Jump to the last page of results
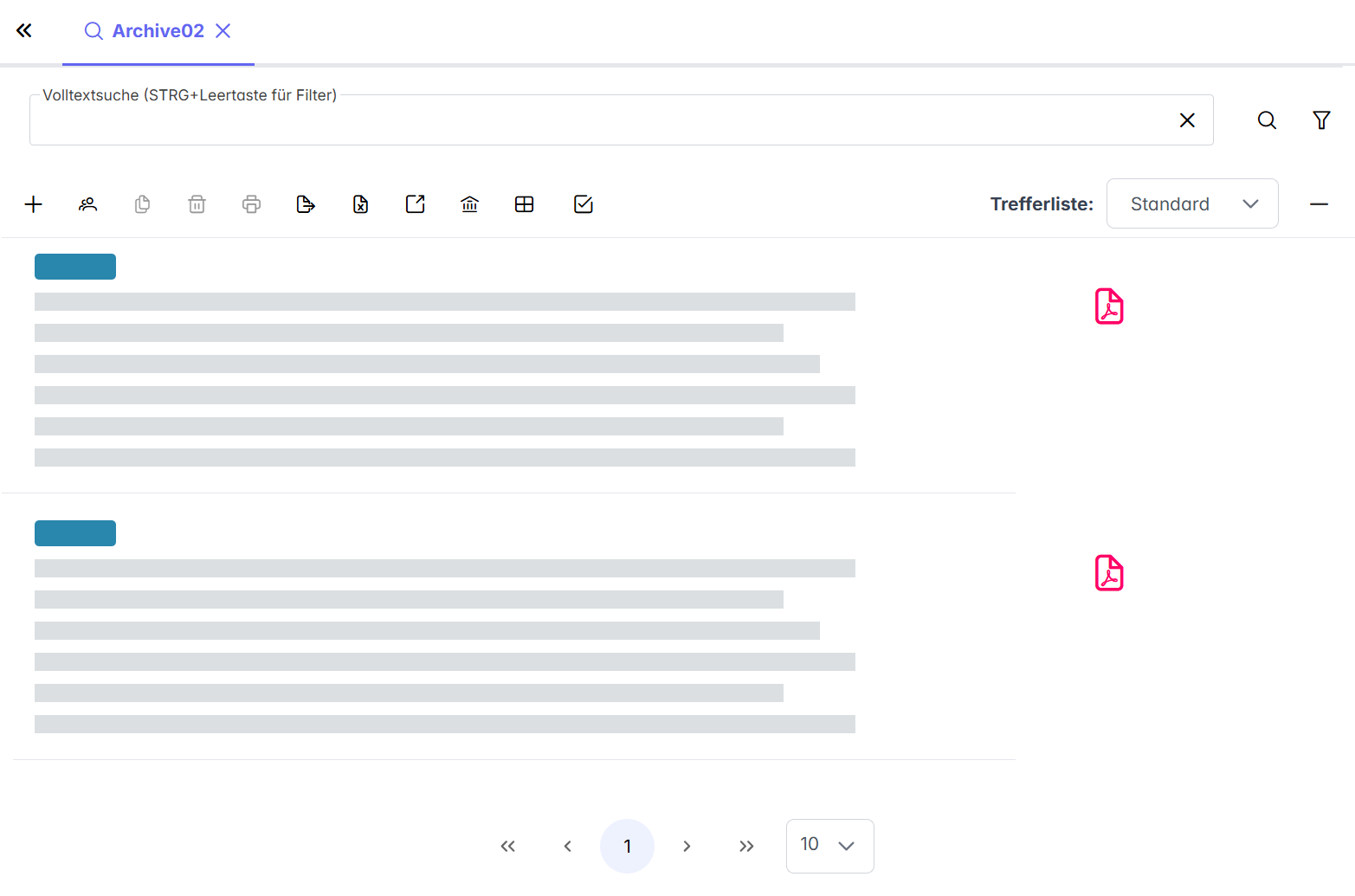 pyautogui.click(x=746, y=846)
